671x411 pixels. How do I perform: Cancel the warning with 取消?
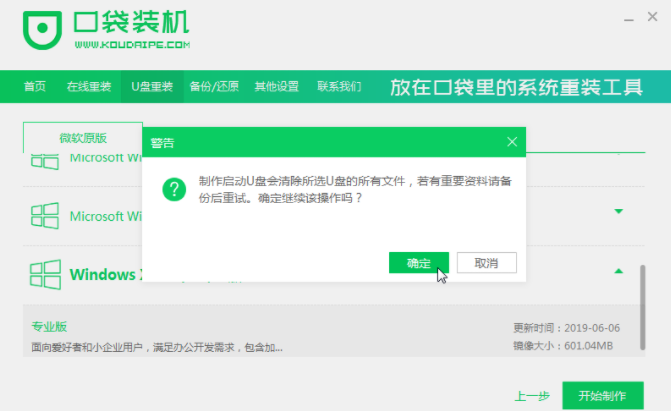pos(486,263)
